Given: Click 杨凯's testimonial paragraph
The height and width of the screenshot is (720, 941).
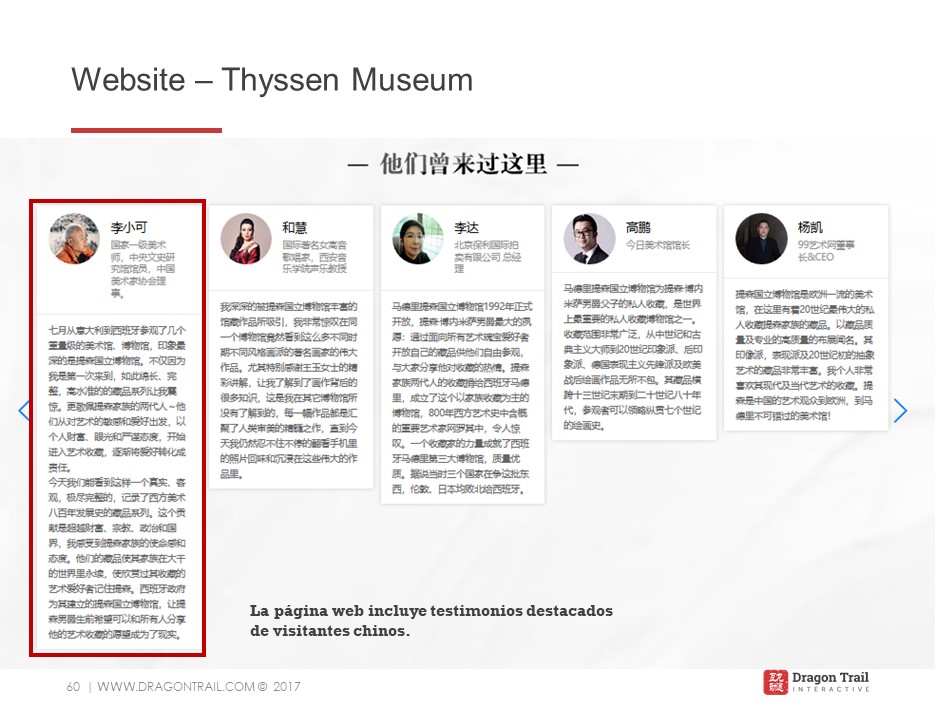Looking at the screenshot, I should click(805, 355).
